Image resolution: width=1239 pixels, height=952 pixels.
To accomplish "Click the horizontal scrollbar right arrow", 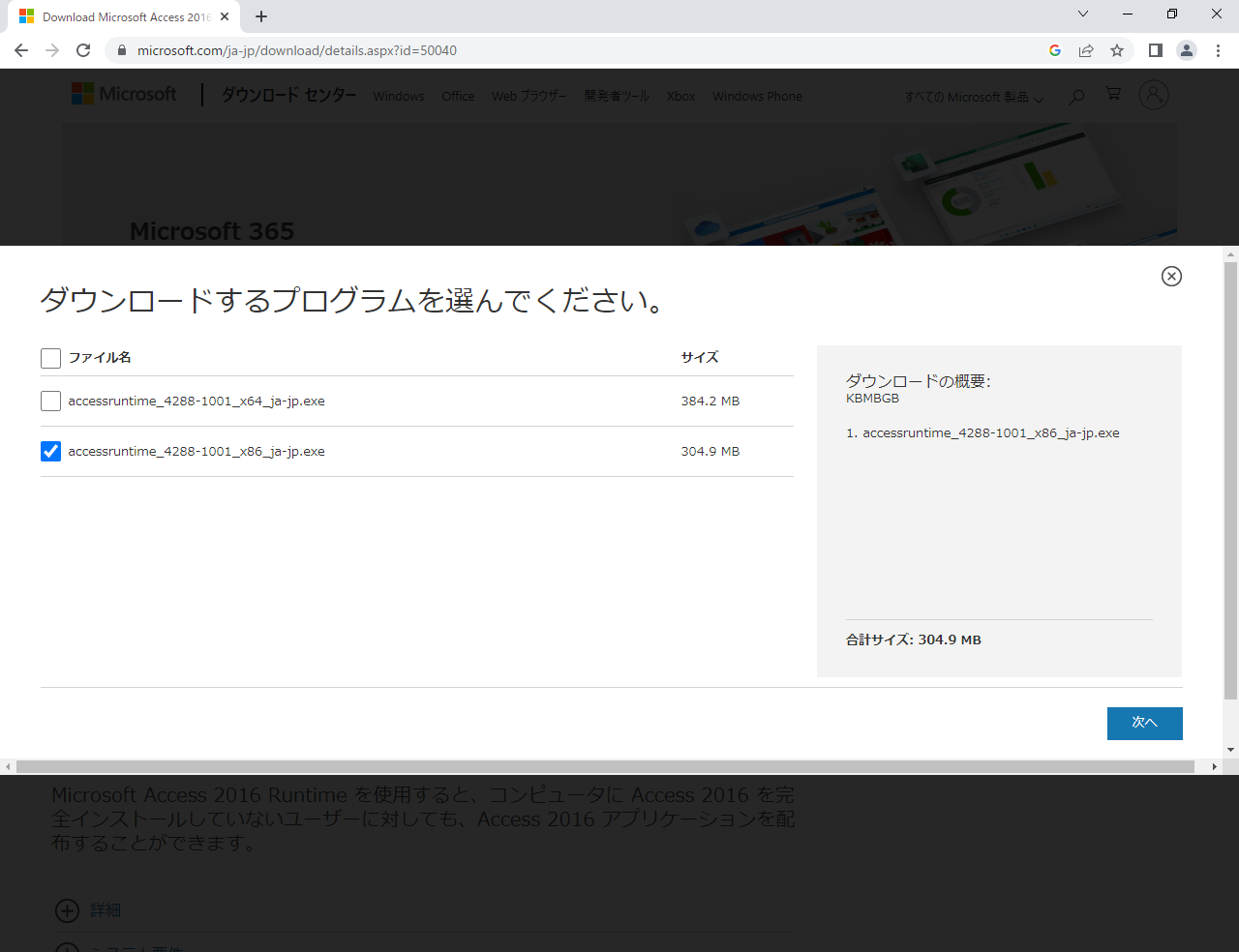I will [1215, 767].
